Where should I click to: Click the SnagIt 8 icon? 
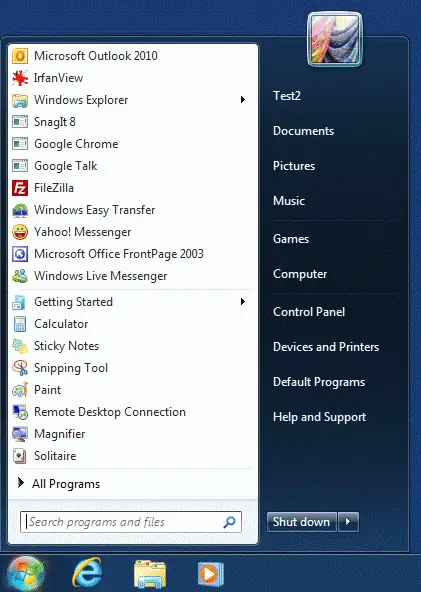pos(20,122)
